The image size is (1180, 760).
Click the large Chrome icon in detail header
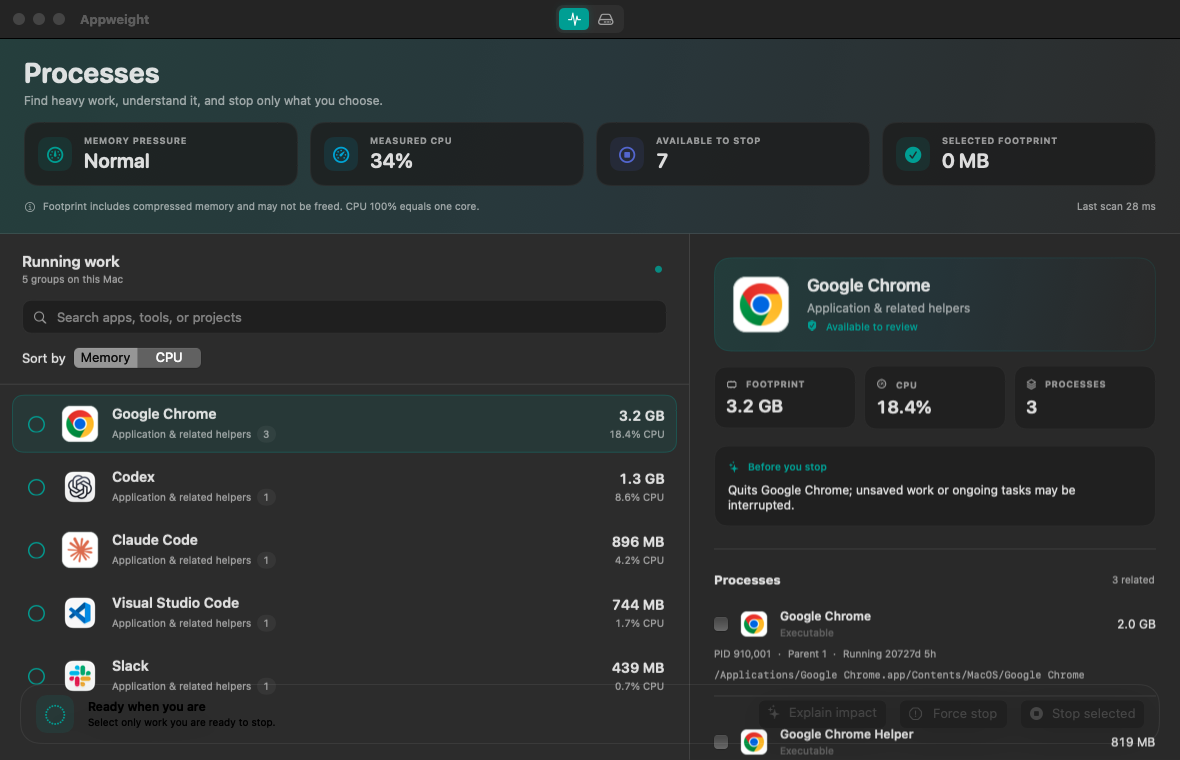coord(761,305)
